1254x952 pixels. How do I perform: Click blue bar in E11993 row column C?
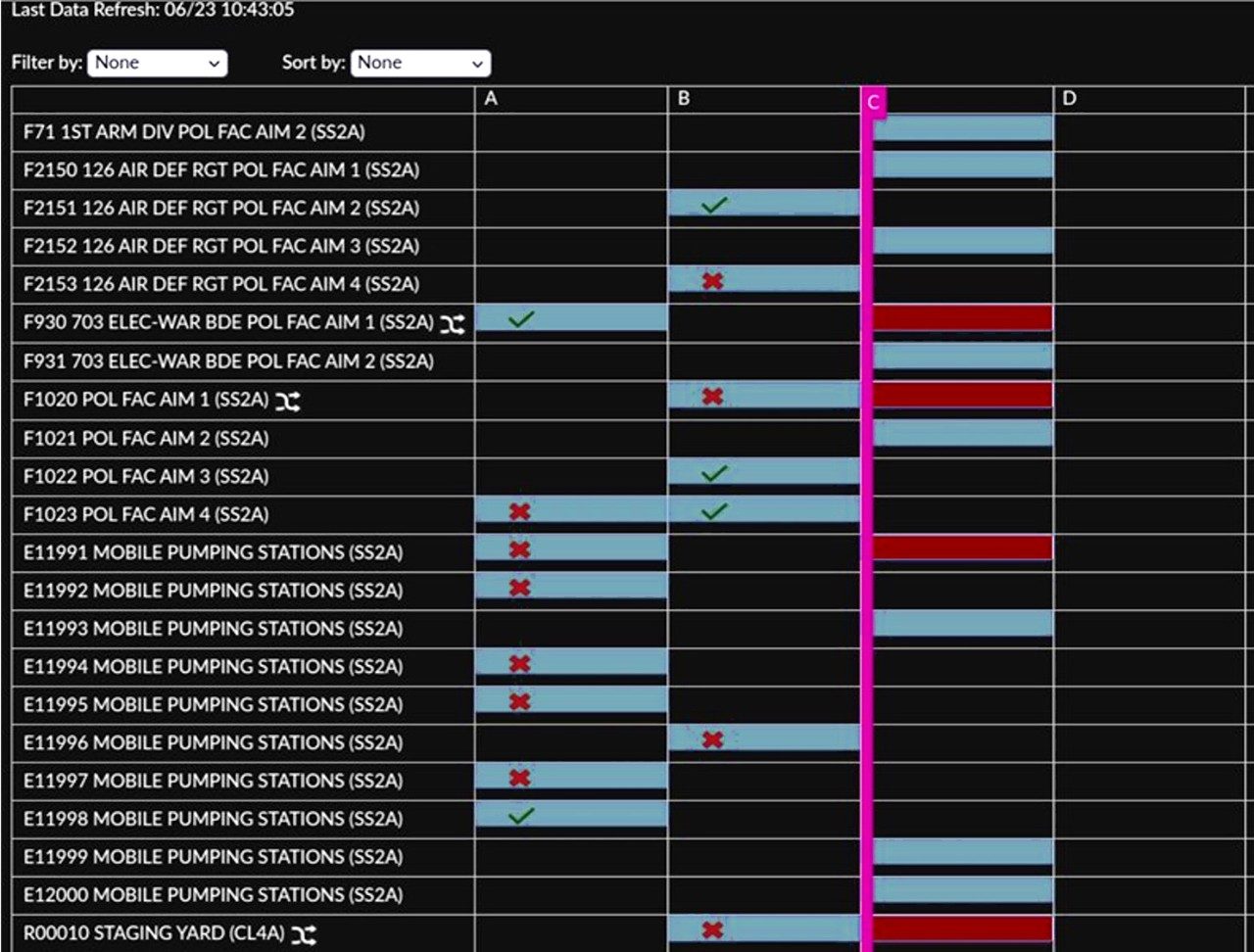(x=962, y=623)
